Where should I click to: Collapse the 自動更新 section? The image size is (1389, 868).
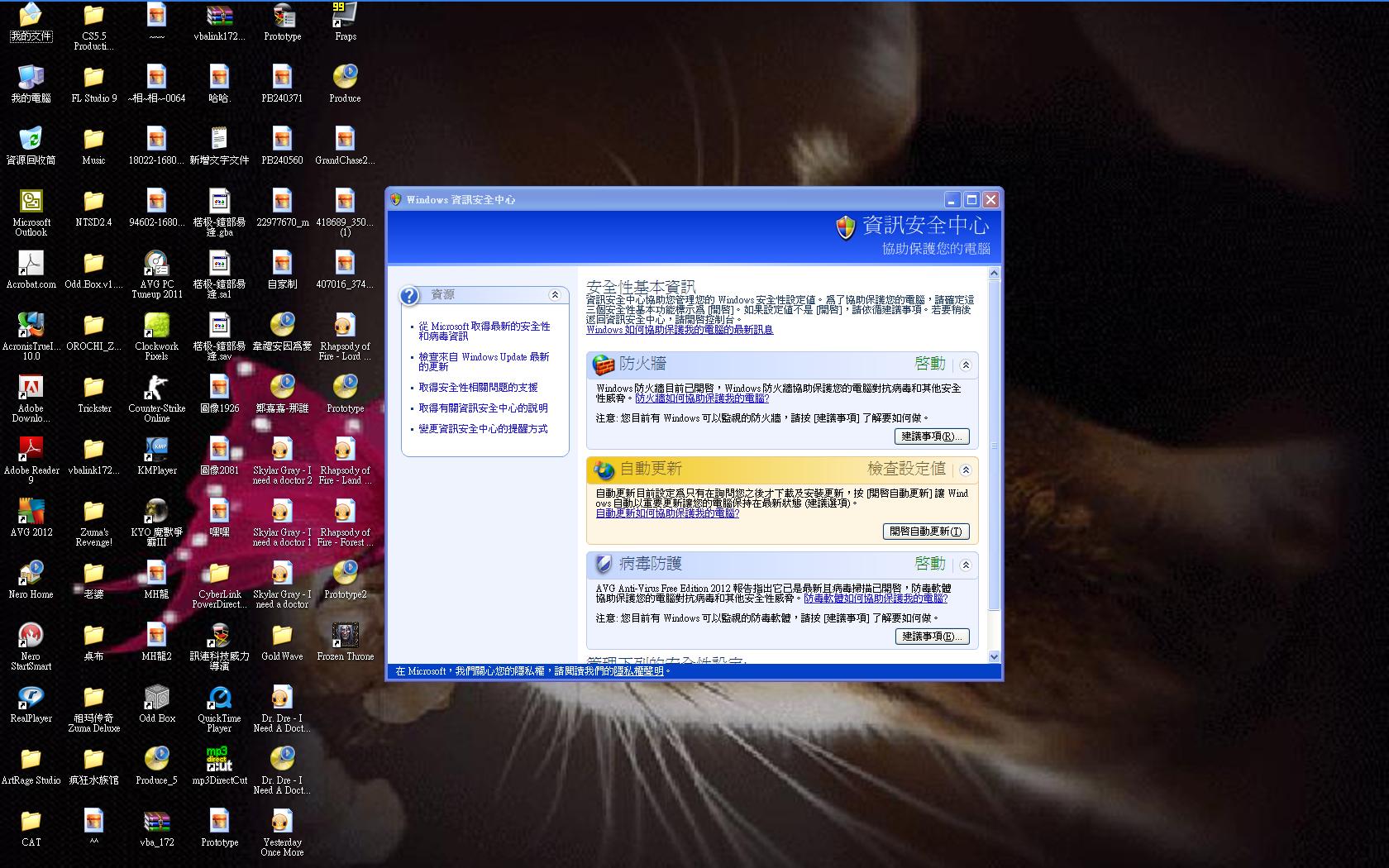point(965,470)
